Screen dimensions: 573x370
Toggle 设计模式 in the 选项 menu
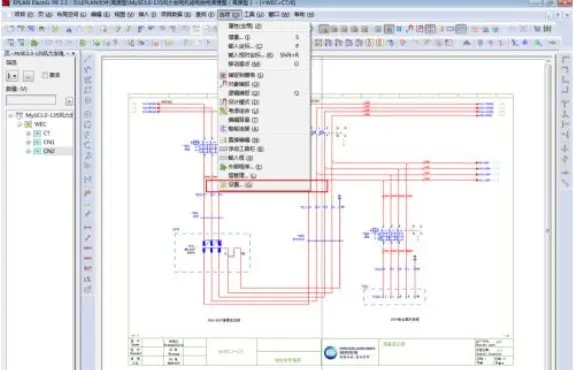click(265, 102)
